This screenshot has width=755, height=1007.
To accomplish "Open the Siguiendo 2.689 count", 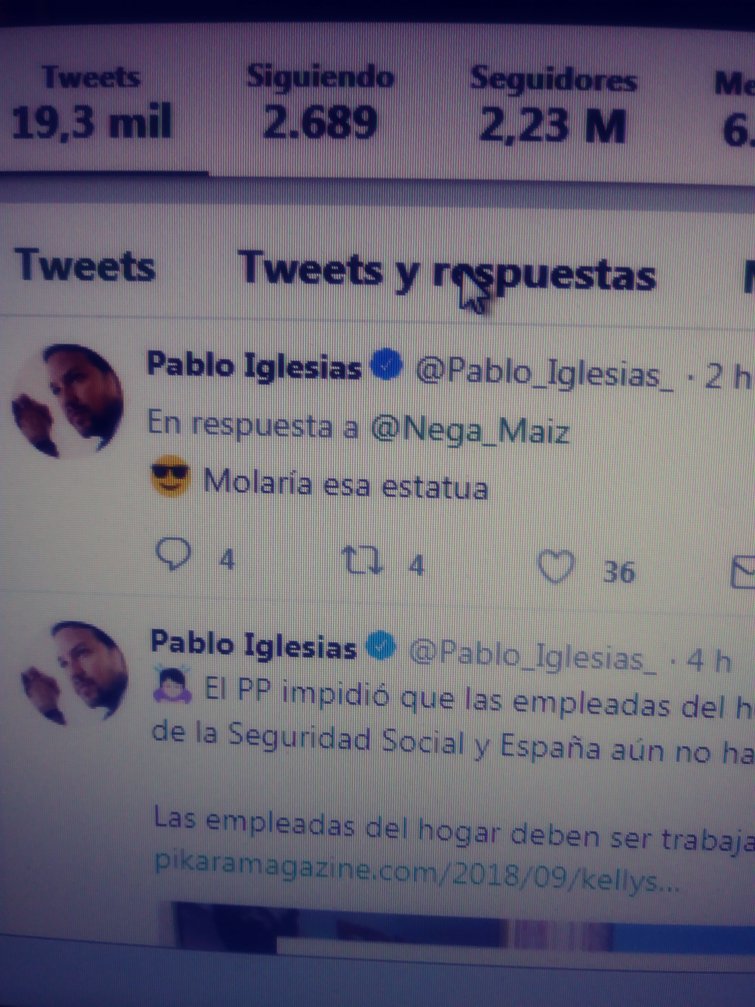I will (320, 101).
